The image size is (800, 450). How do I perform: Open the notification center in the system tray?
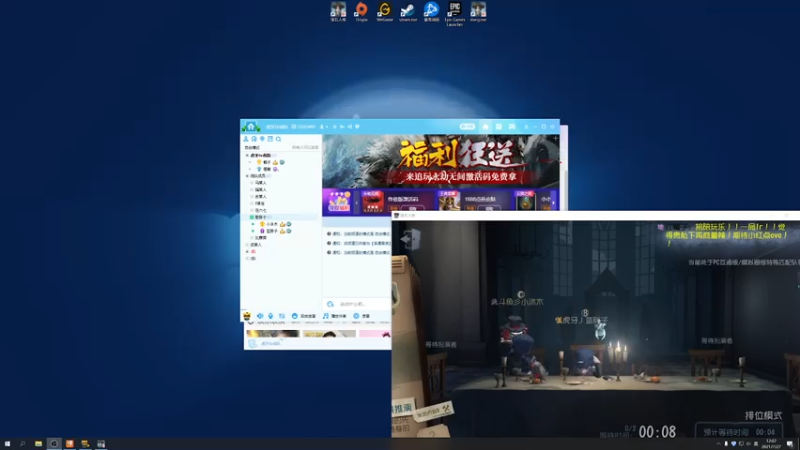[x=789, y=444]
